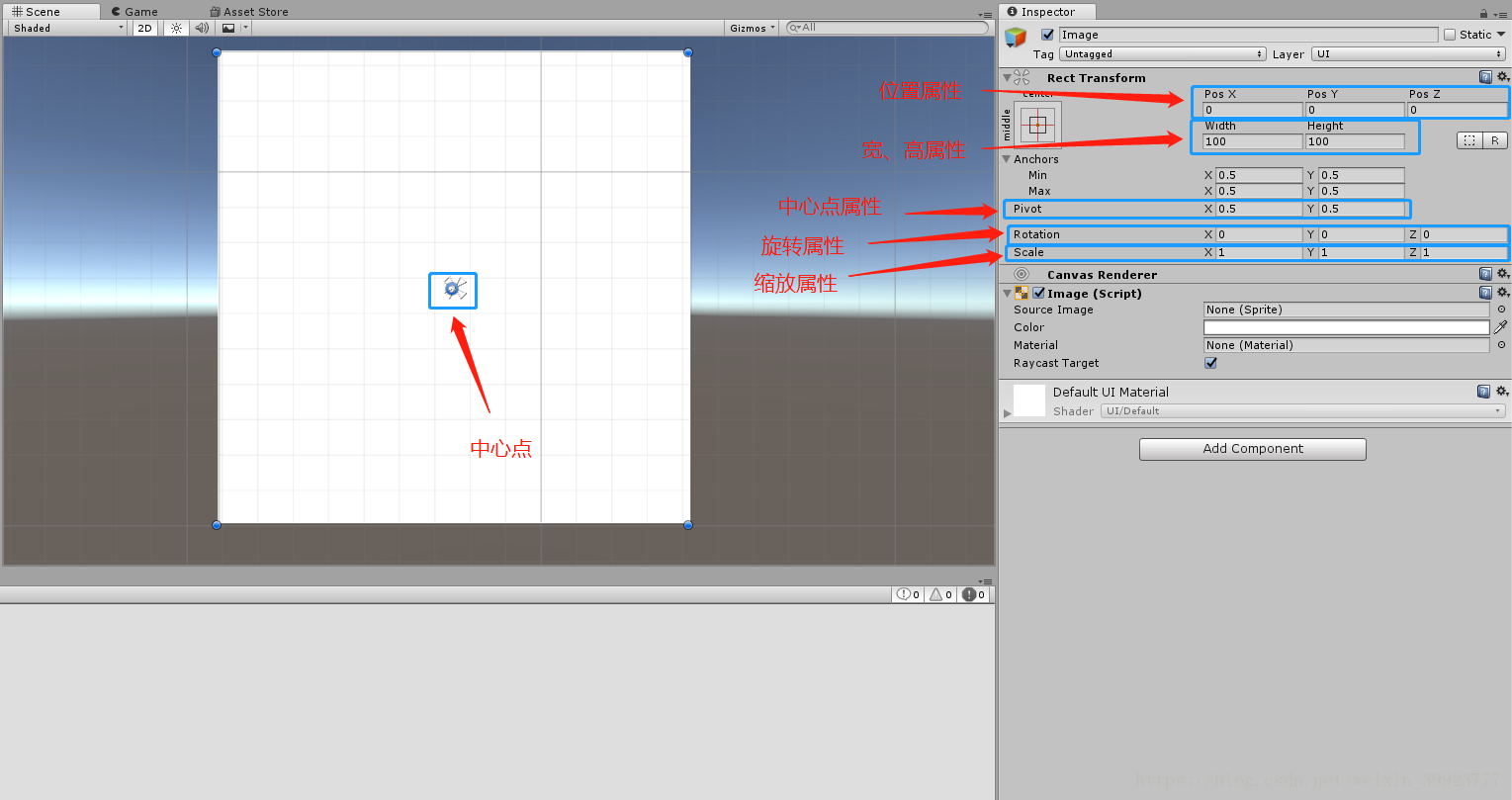Open the Static options dropdown arrow
Viewport: 1512px width, 800px height.
(x=1501, y=35)
